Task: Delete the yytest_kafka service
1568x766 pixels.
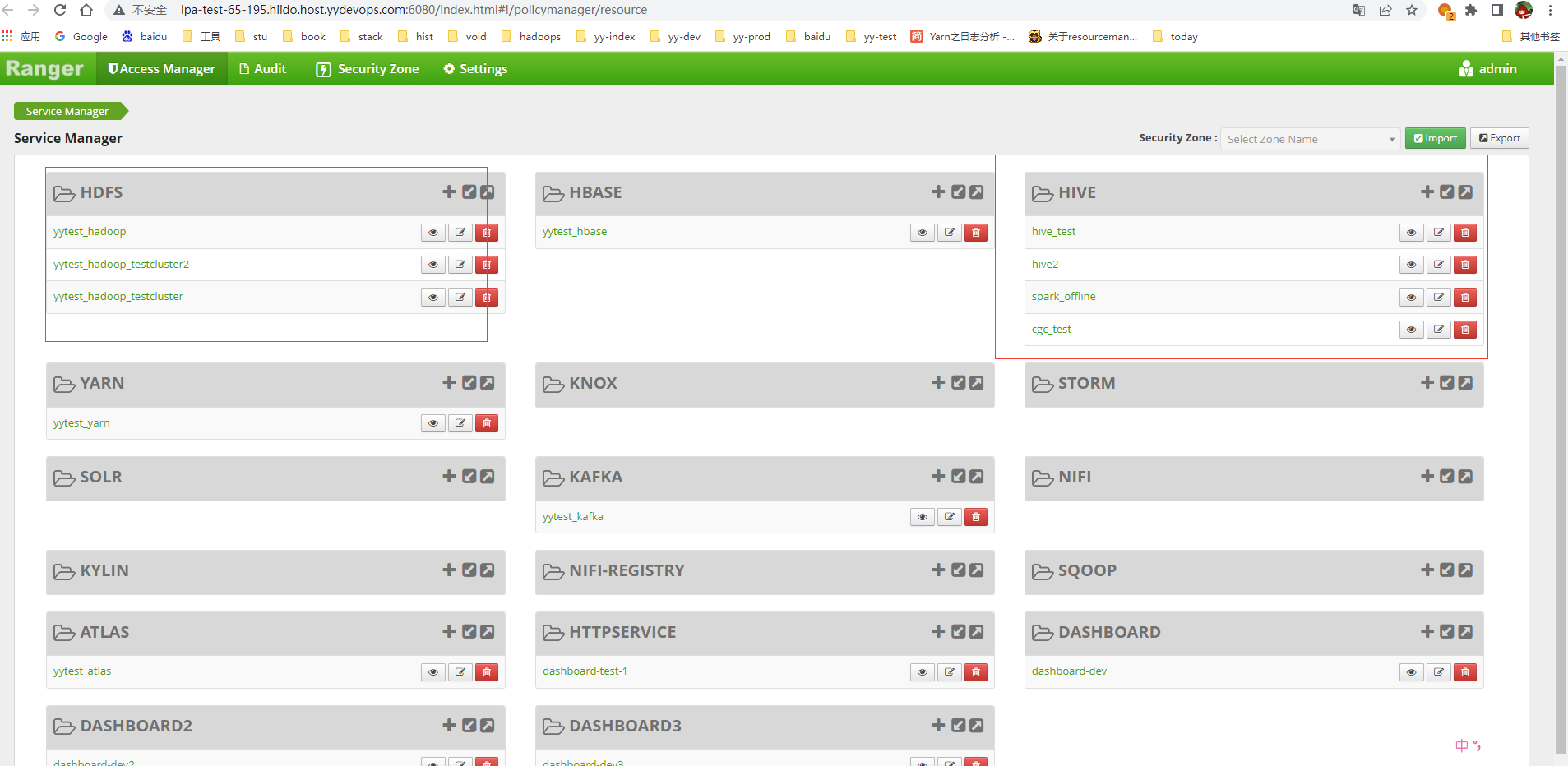Action: [x=975, y=517]
